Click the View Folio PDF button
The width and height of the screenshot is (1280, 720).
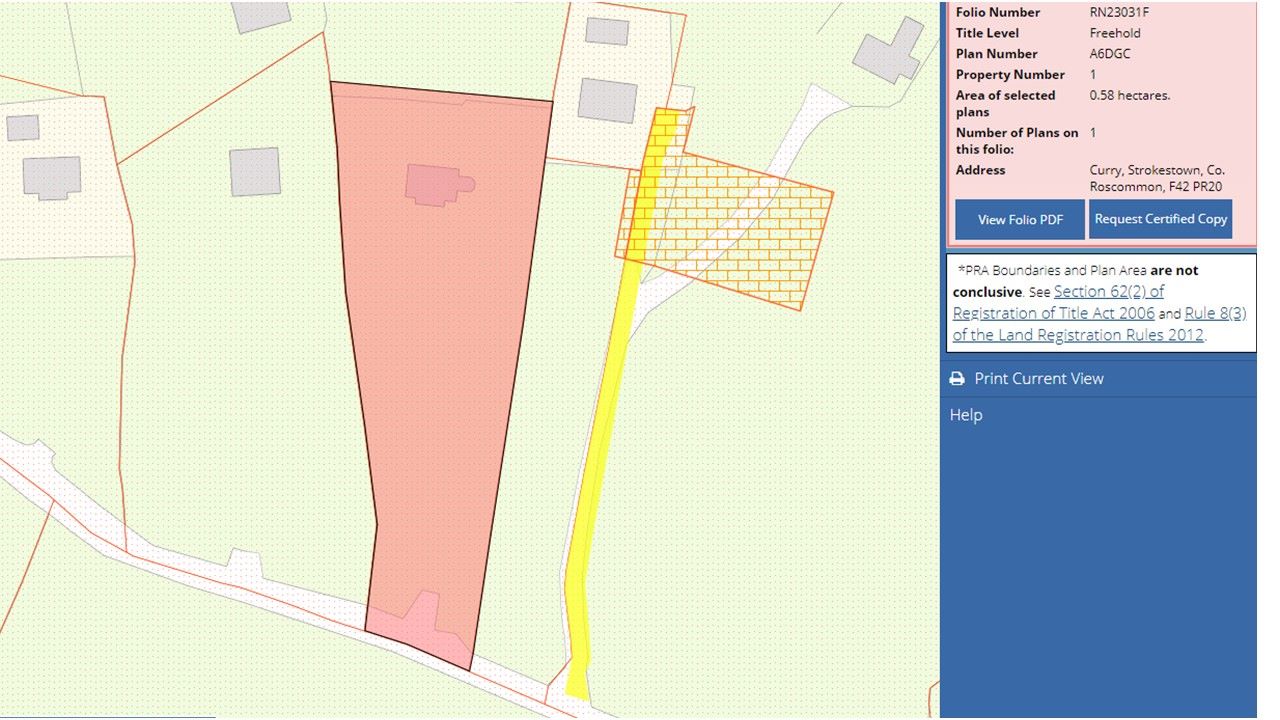pos(1019,220)
